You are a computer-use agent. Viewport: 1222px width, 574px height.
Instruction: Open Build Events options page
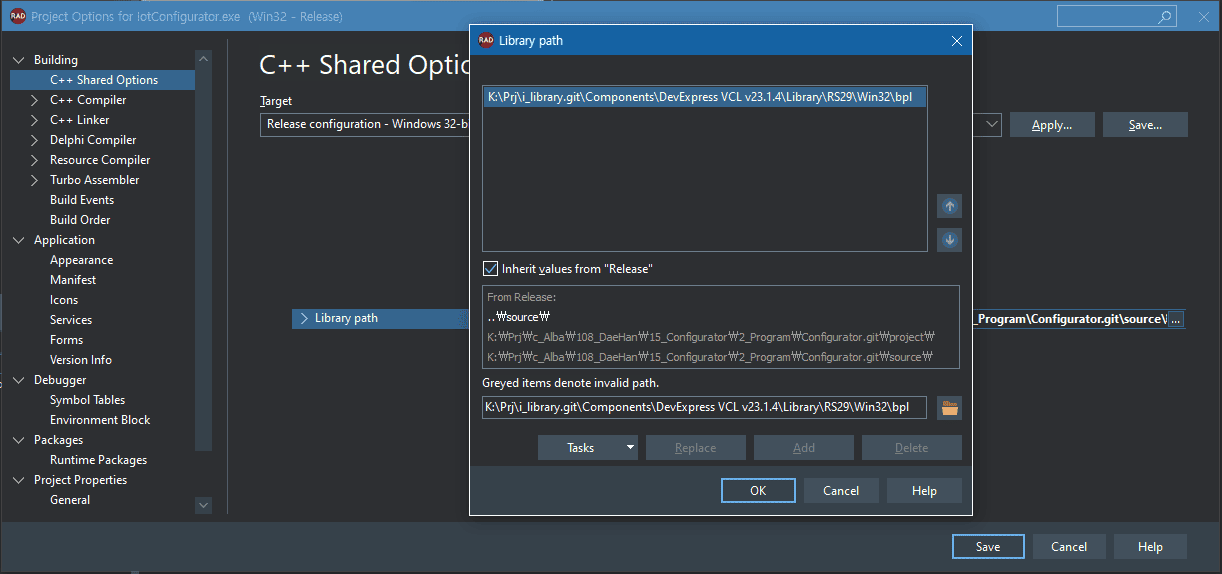pos(82,200)
